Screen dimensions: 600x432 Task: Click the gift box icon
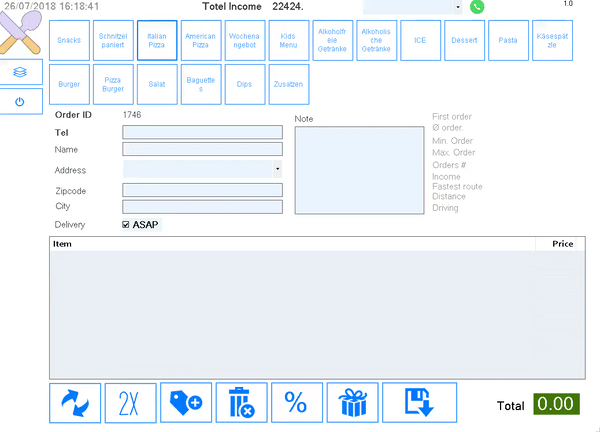coord(352,403)
